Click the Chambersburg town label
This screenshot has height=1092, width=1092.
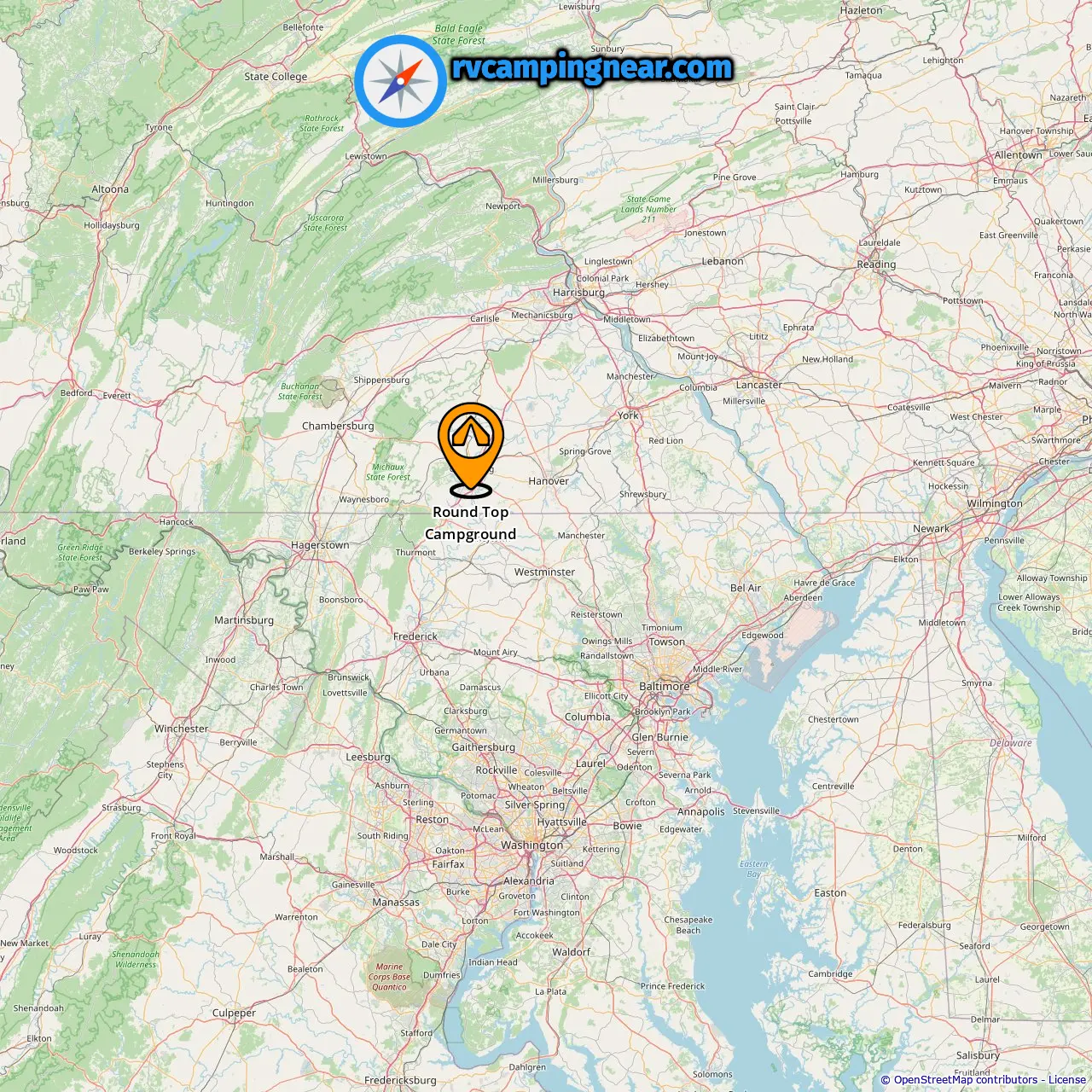point(338,426)
